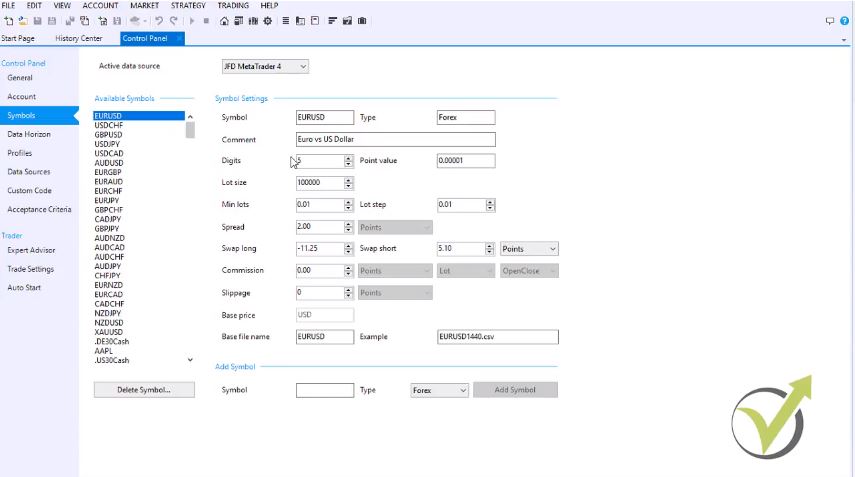855x477 pixels.
Task: Open the STRATEGY menu
Action: [x=188, y=6]
